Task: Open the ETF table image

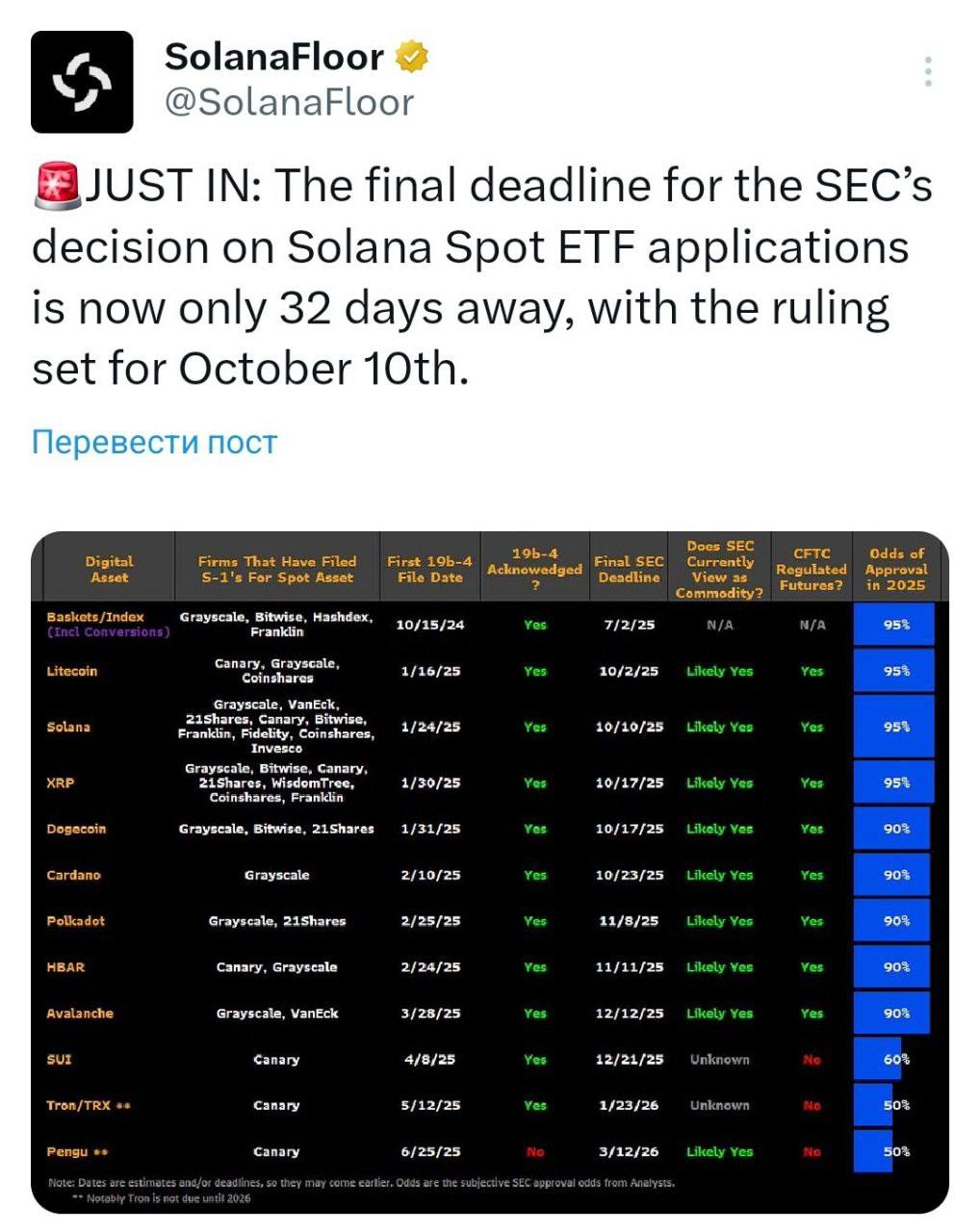Action: (x=490, y=872)
